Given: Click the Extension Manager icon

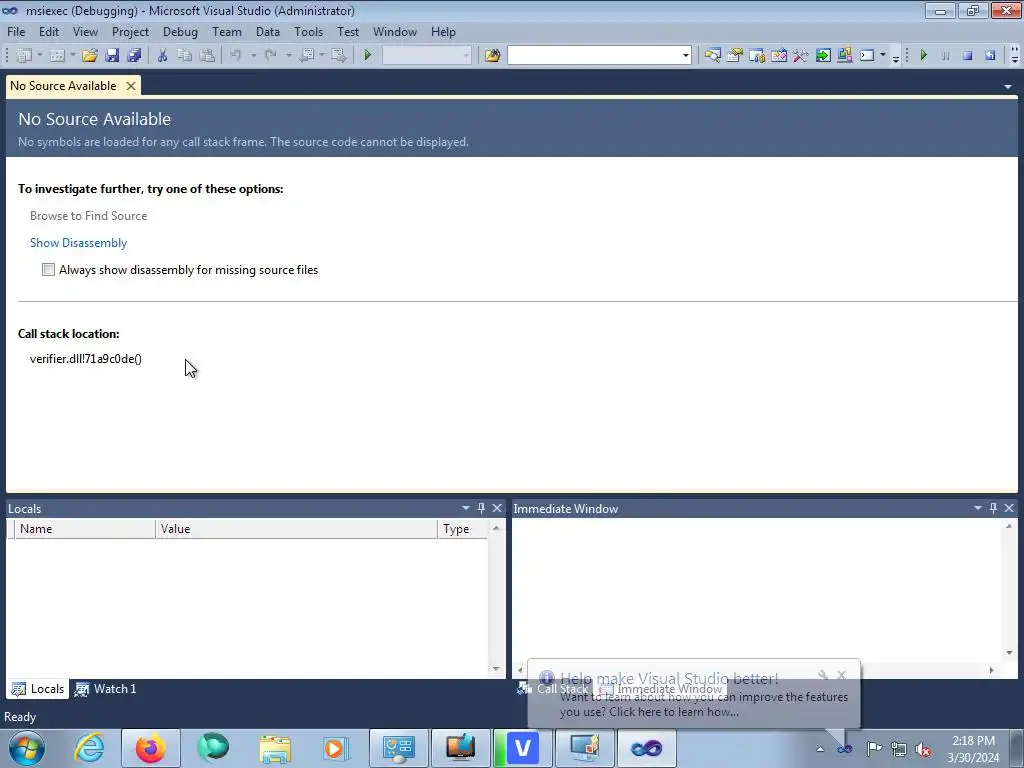Looking at the screenshot, I should pos(844,56).
